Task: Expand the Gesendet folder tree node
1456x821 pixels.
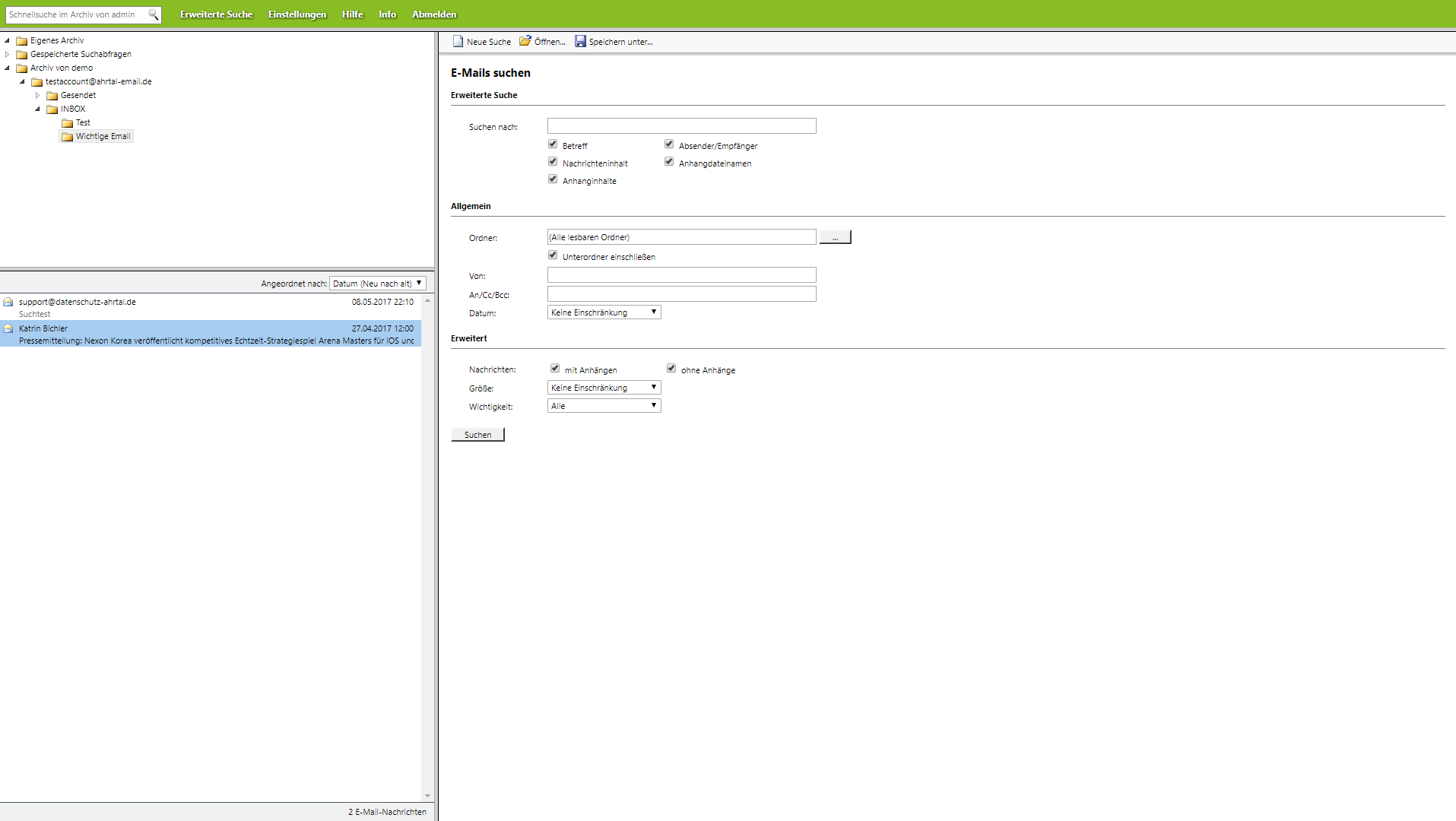Action: point(37,96)
